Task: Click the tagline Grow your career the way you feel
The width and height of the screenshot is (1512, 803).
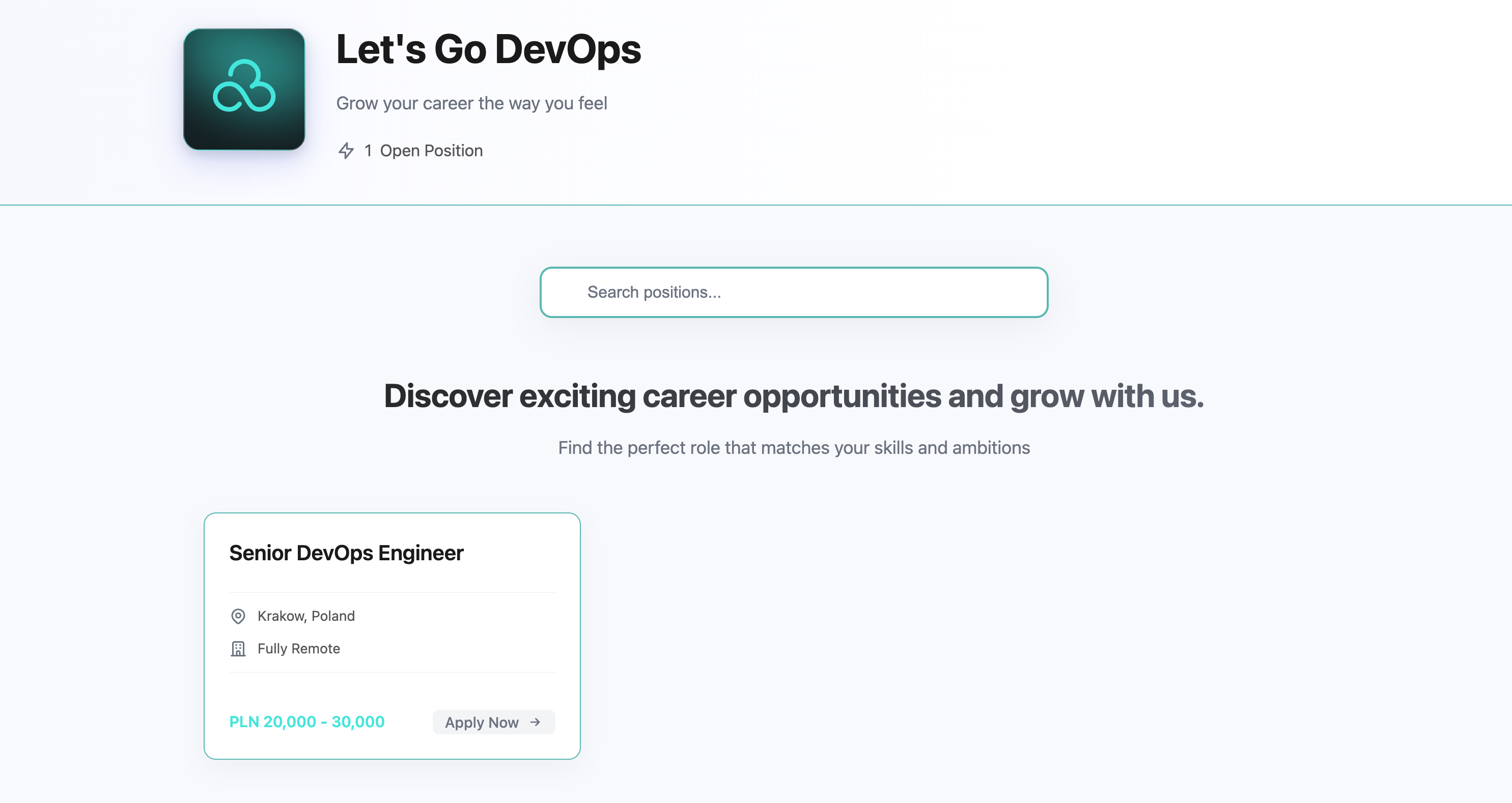Action: (472, 103)
